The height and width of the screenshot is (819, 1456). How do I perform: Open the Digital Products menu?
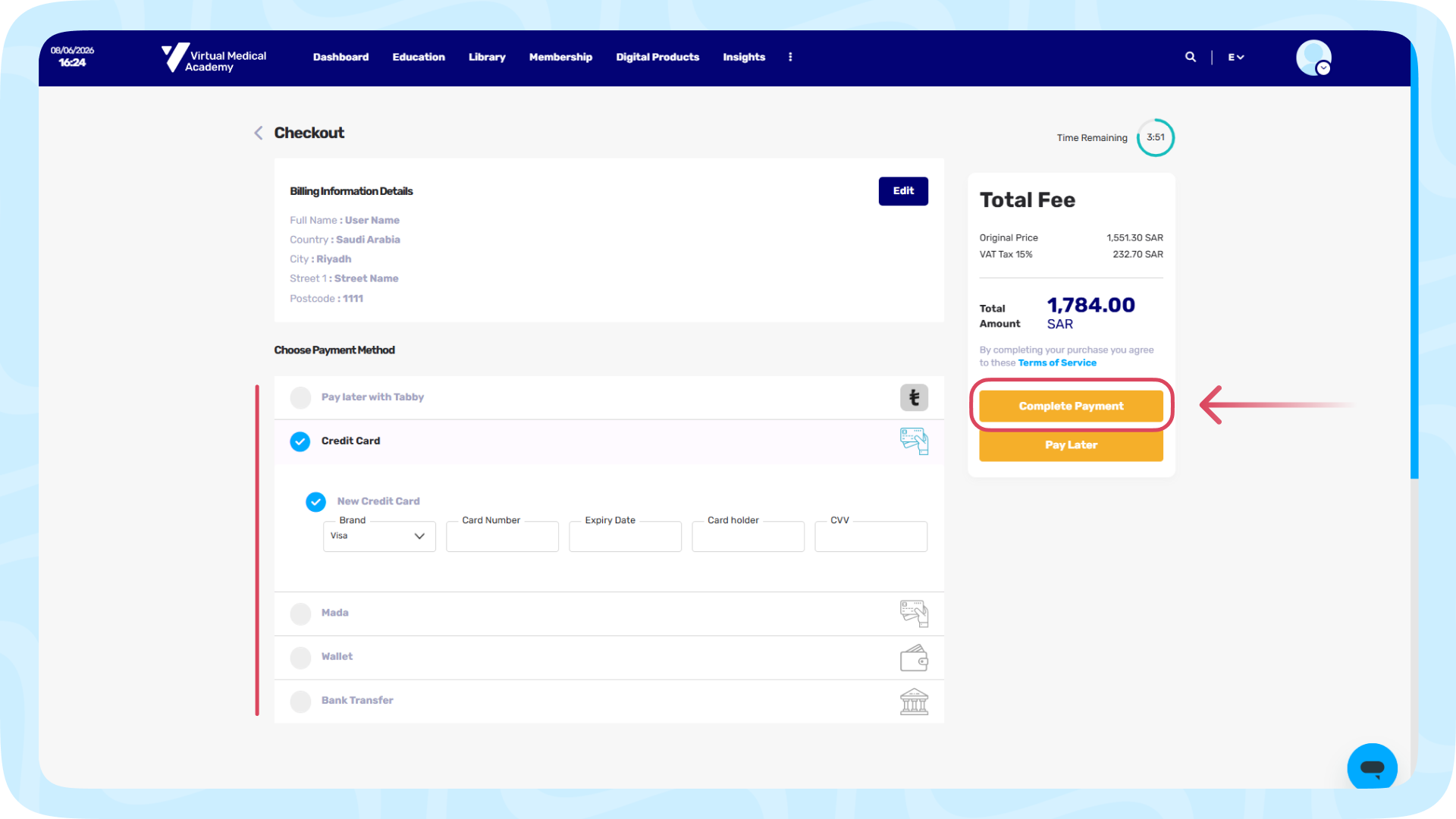point(657,57)
